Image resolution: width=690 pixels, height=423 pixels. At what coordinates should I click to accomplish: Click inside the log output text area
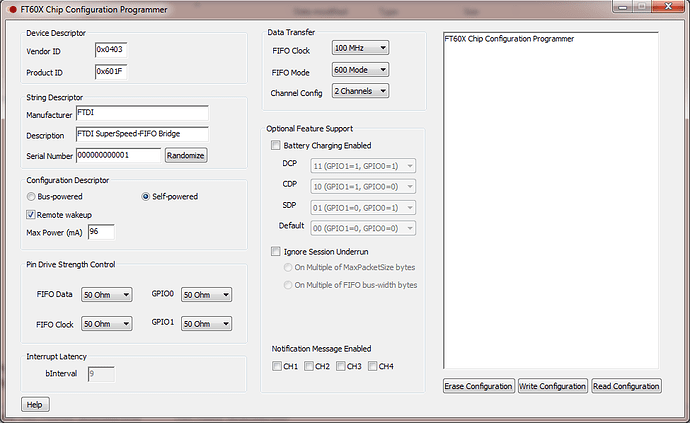551,200
